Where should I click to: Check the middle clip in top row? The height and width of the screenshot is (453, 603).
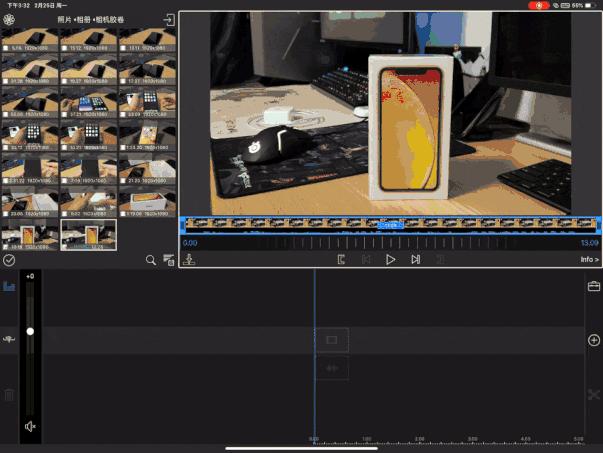point(64,48)
